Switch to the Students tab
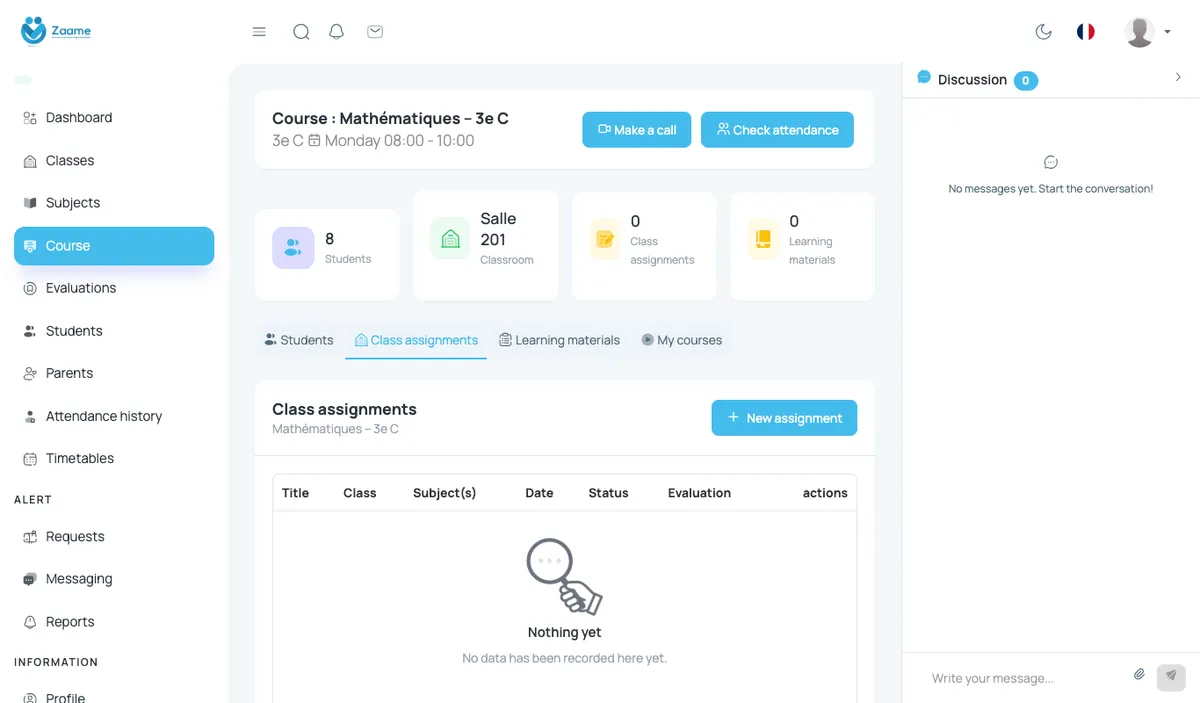 [299, 340]
